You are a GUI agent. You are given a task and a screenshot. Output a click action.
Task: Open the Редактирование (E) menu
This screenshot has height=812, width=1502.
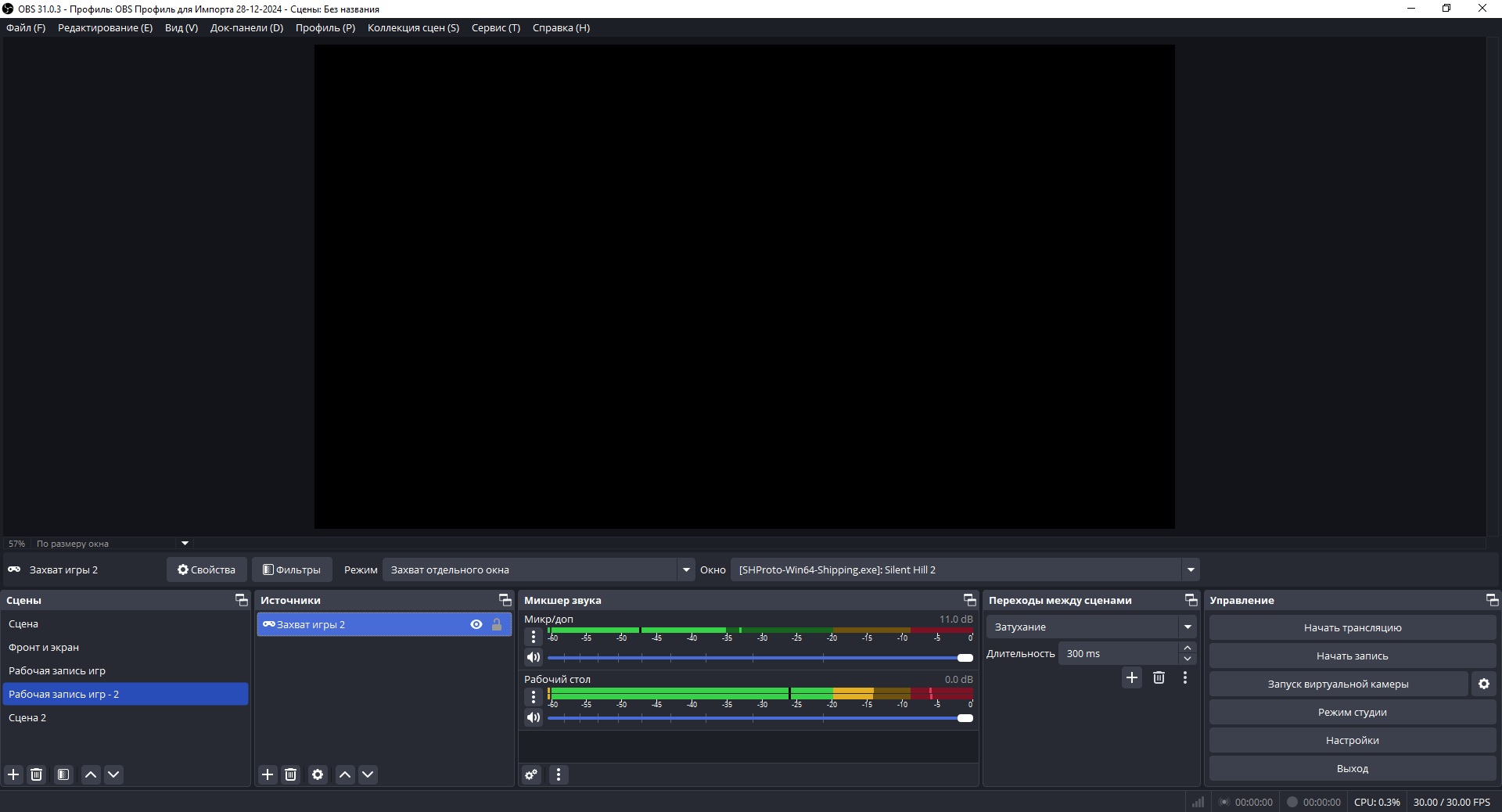click(105, 27)
